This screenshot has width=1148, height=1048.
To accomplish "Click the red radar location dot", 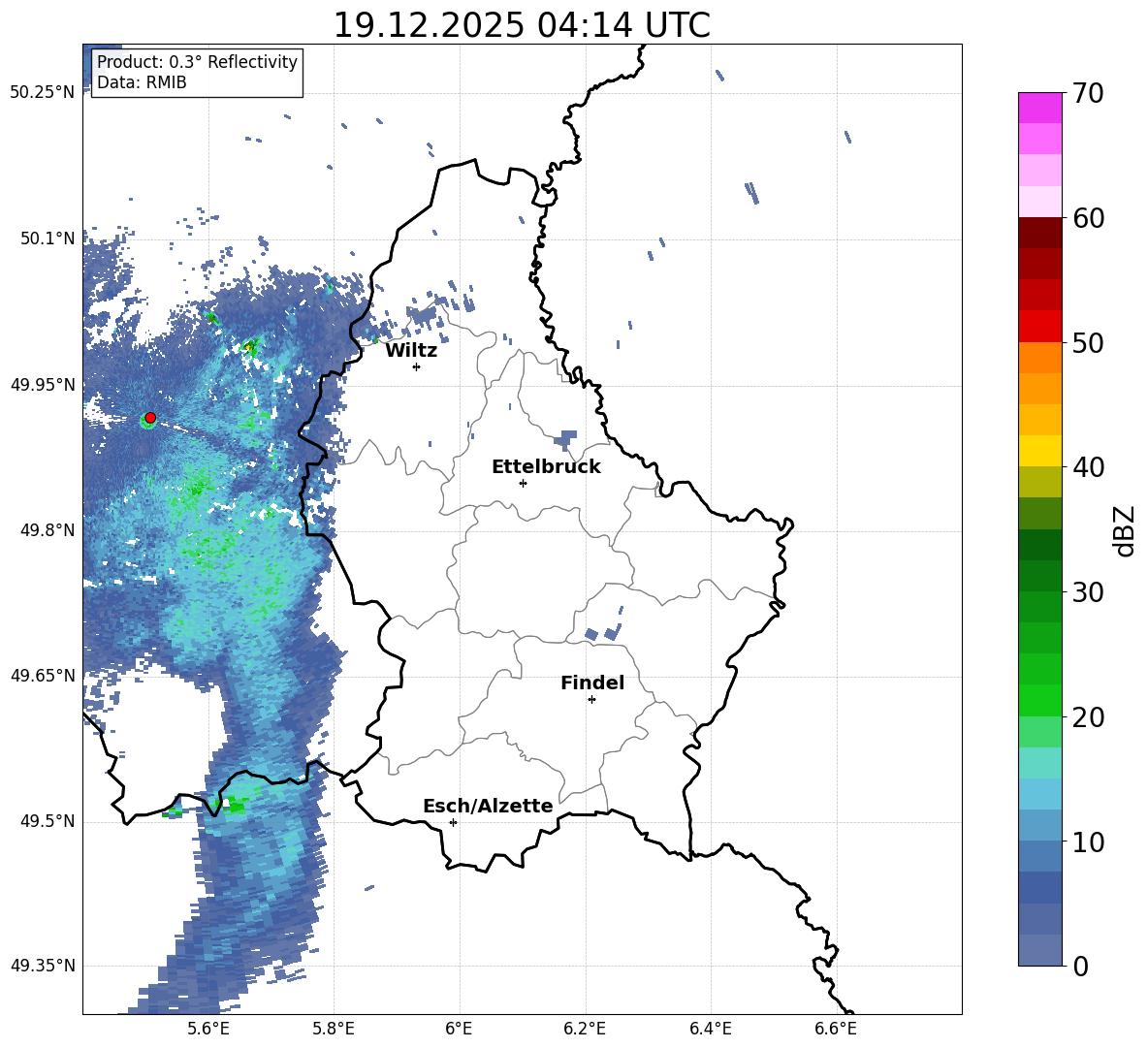I will click(x=150, y=418).
